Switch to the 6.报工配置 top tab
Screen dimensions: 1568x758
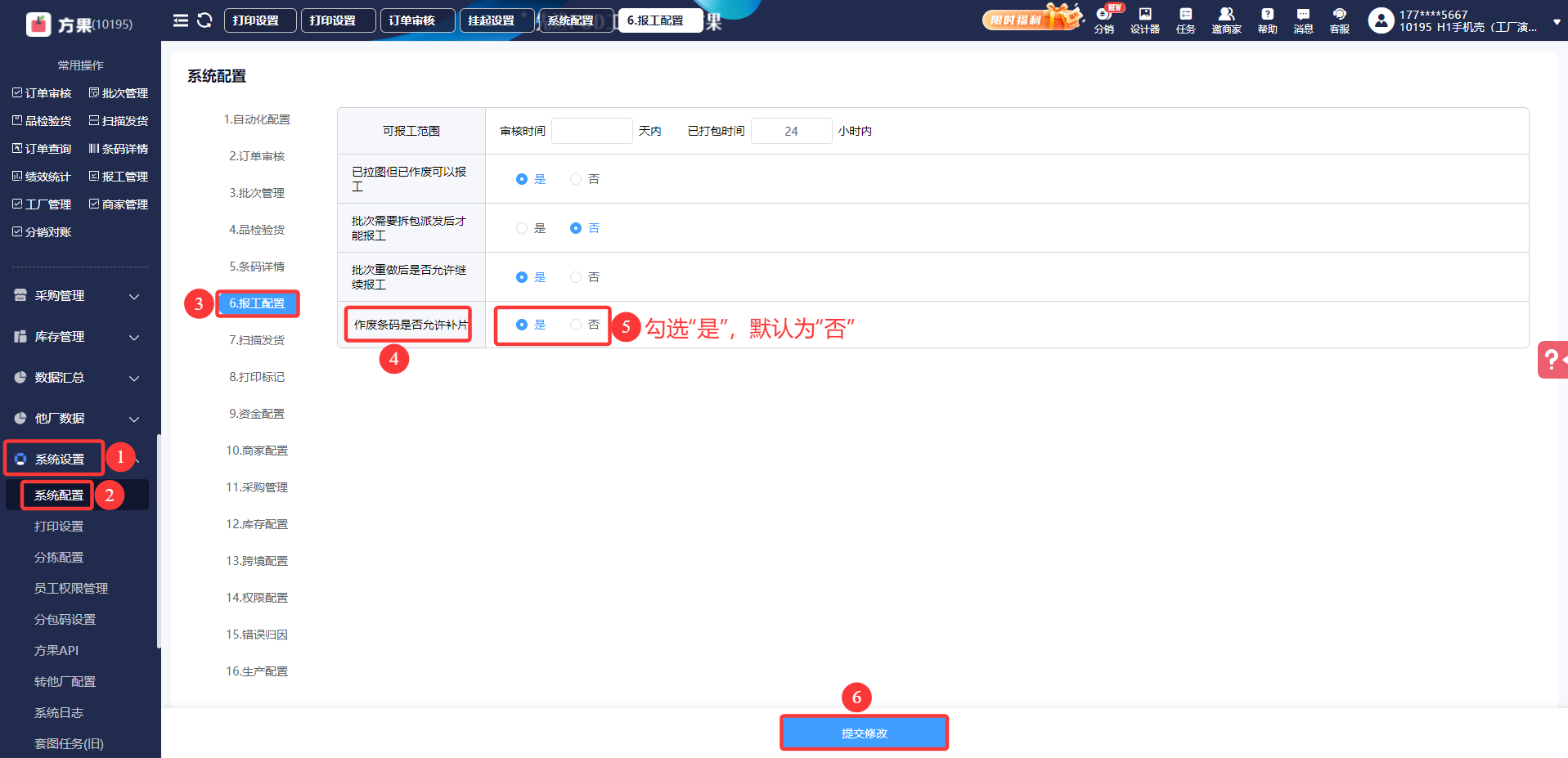click(x=660, y=20)
